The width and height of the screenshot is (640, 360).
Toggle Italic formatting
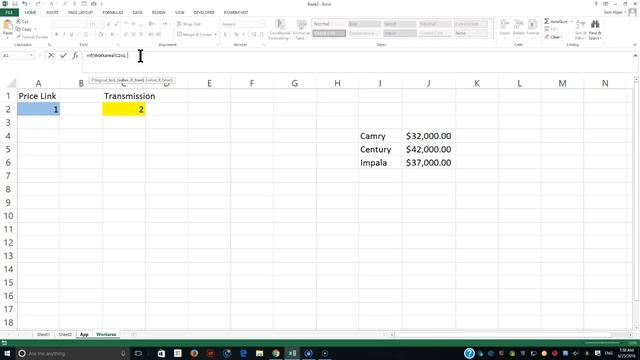tap(64, 34)
